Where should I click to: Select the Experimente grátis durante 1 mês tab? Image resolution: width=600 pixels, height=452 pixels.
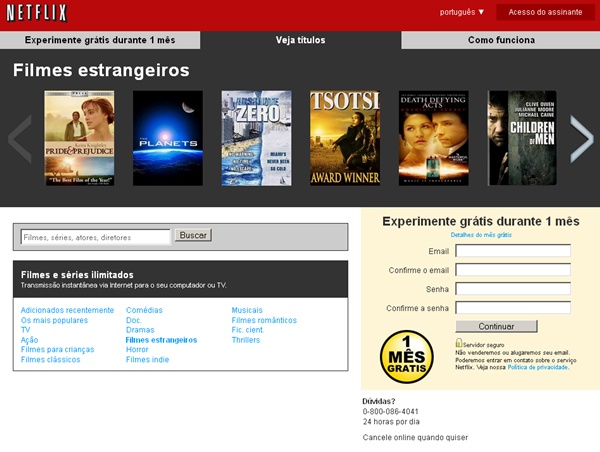[100, 40]
